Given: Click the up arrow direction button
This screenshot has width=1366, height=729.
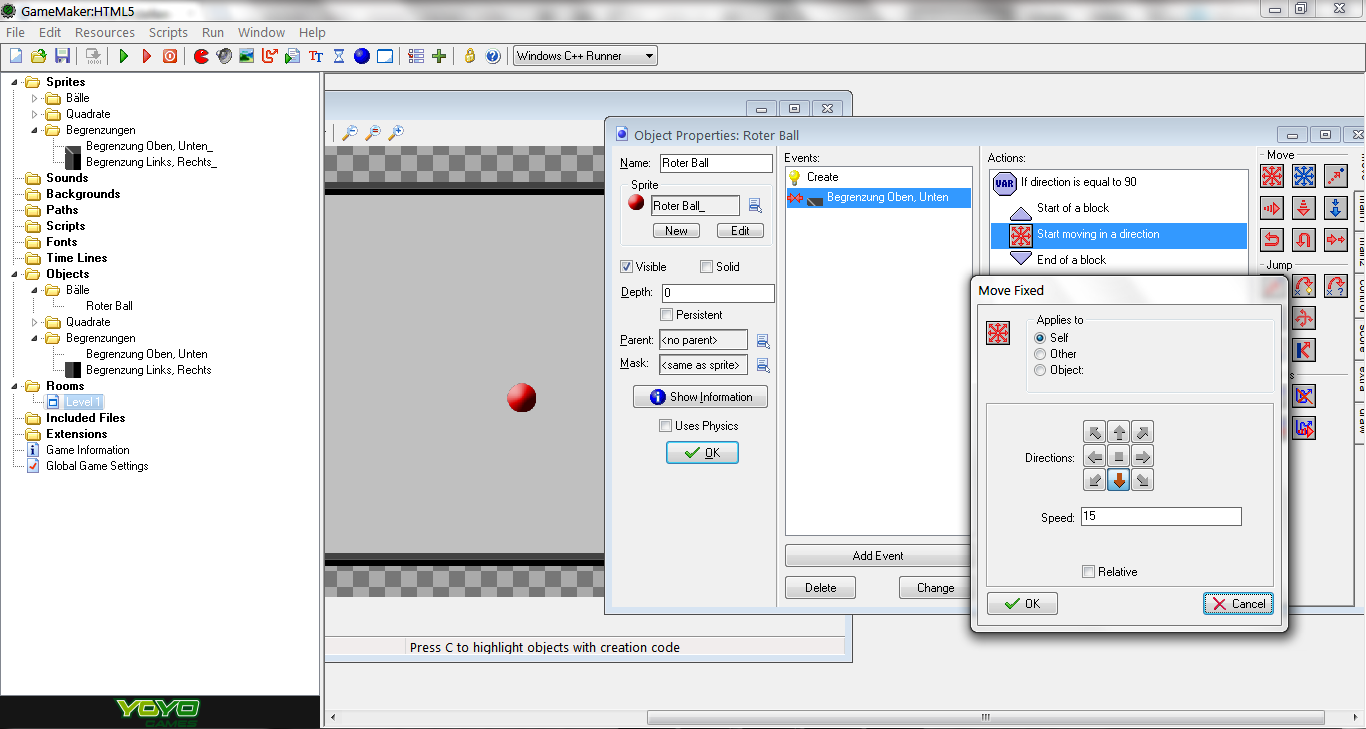Looking at the screenshot, I should [1119, 432].
